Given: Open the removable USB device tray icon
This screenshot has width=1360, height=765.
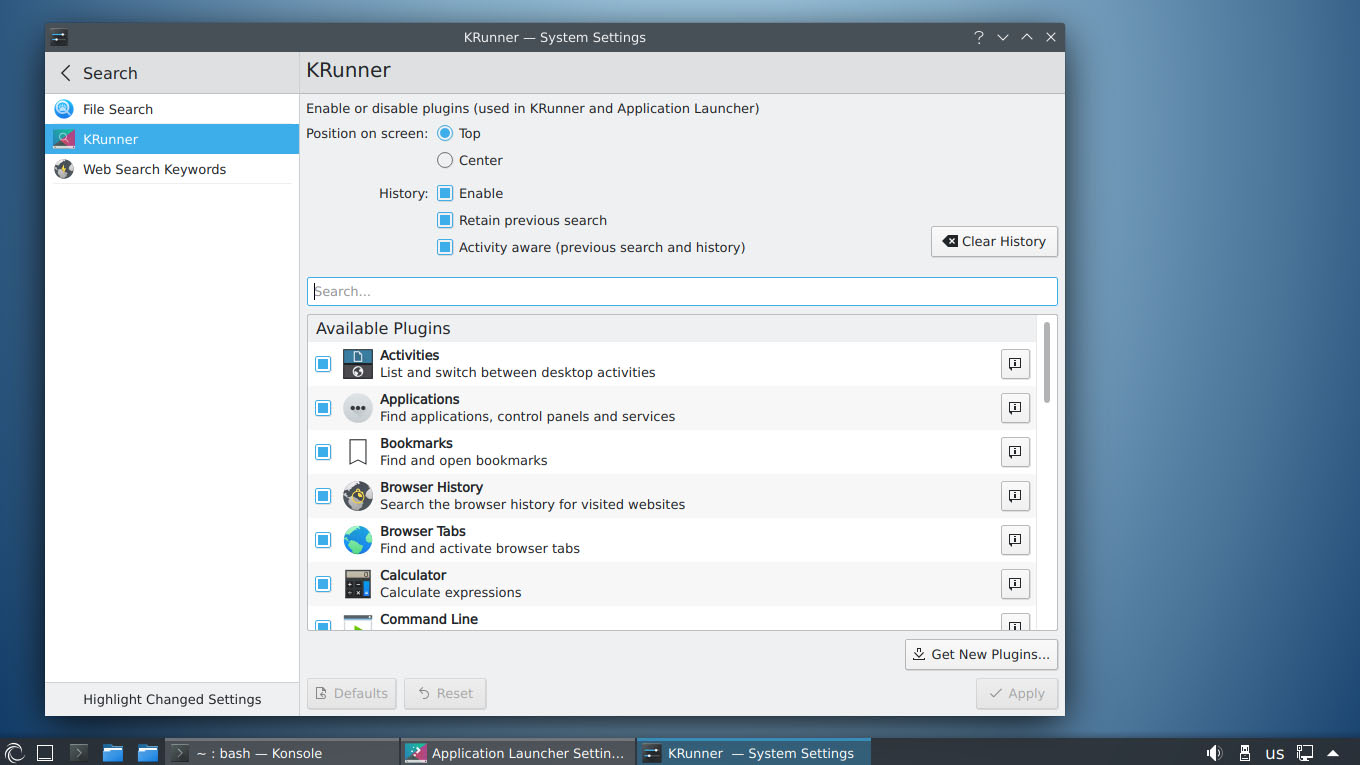Looking at the screenshot, I should click(1245, 752).
